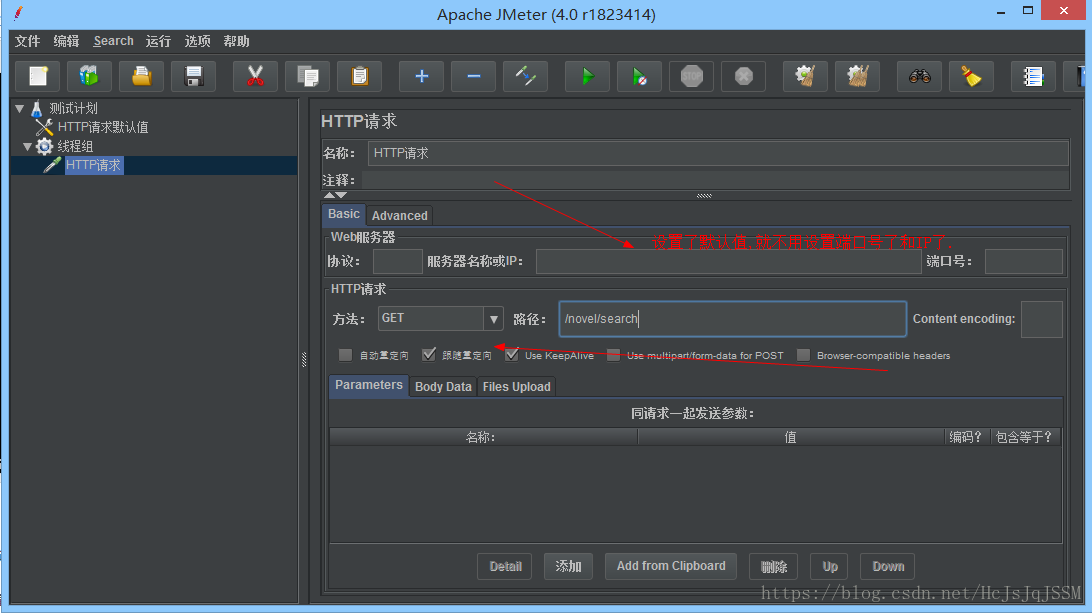Click the Clear All results icon
The image size is (1092, 613).
click(x=857, y=76)
